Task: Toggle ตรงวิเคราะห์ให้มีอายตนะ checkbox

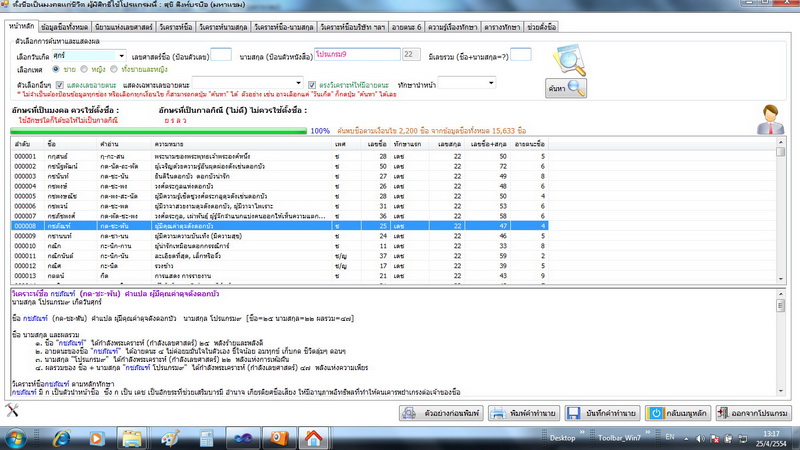Action: (312, 85)
